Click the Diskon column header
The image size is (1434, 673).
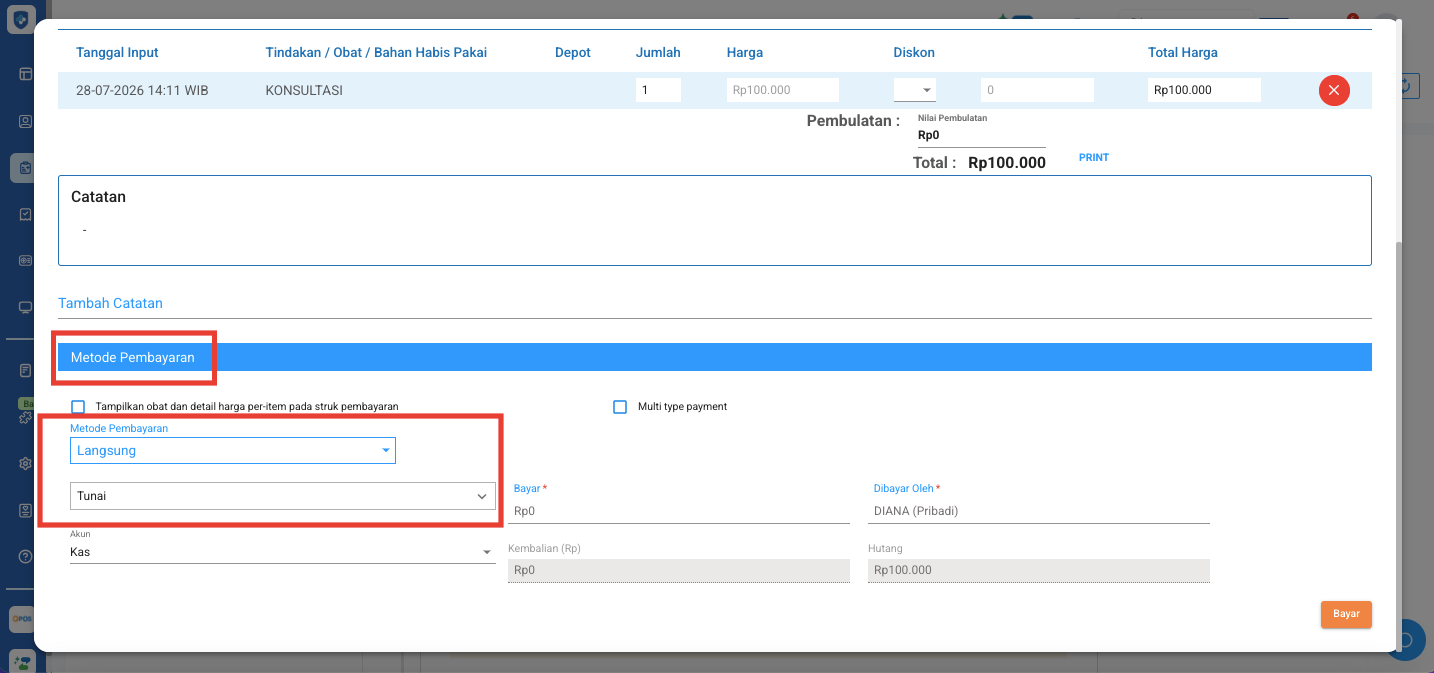914,52
